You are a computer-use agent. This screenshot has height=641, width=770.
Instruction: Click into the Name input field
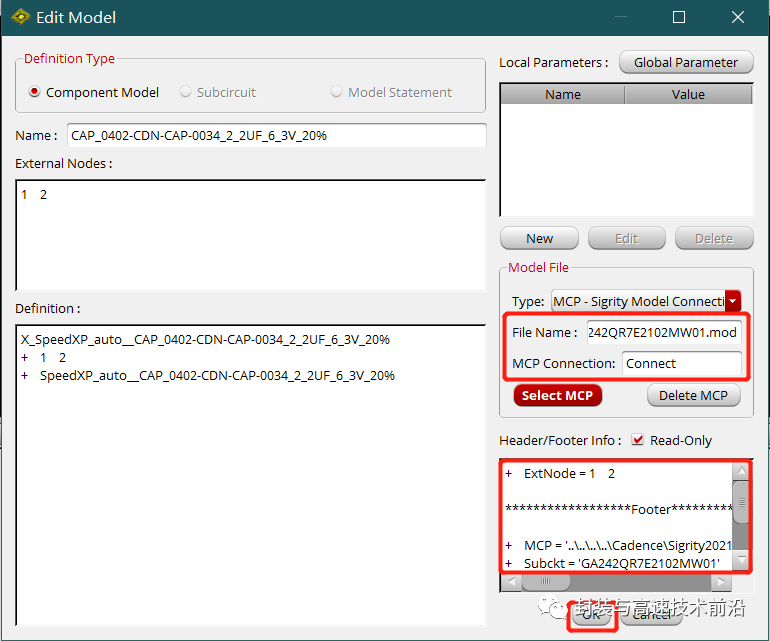click(276, 135)
